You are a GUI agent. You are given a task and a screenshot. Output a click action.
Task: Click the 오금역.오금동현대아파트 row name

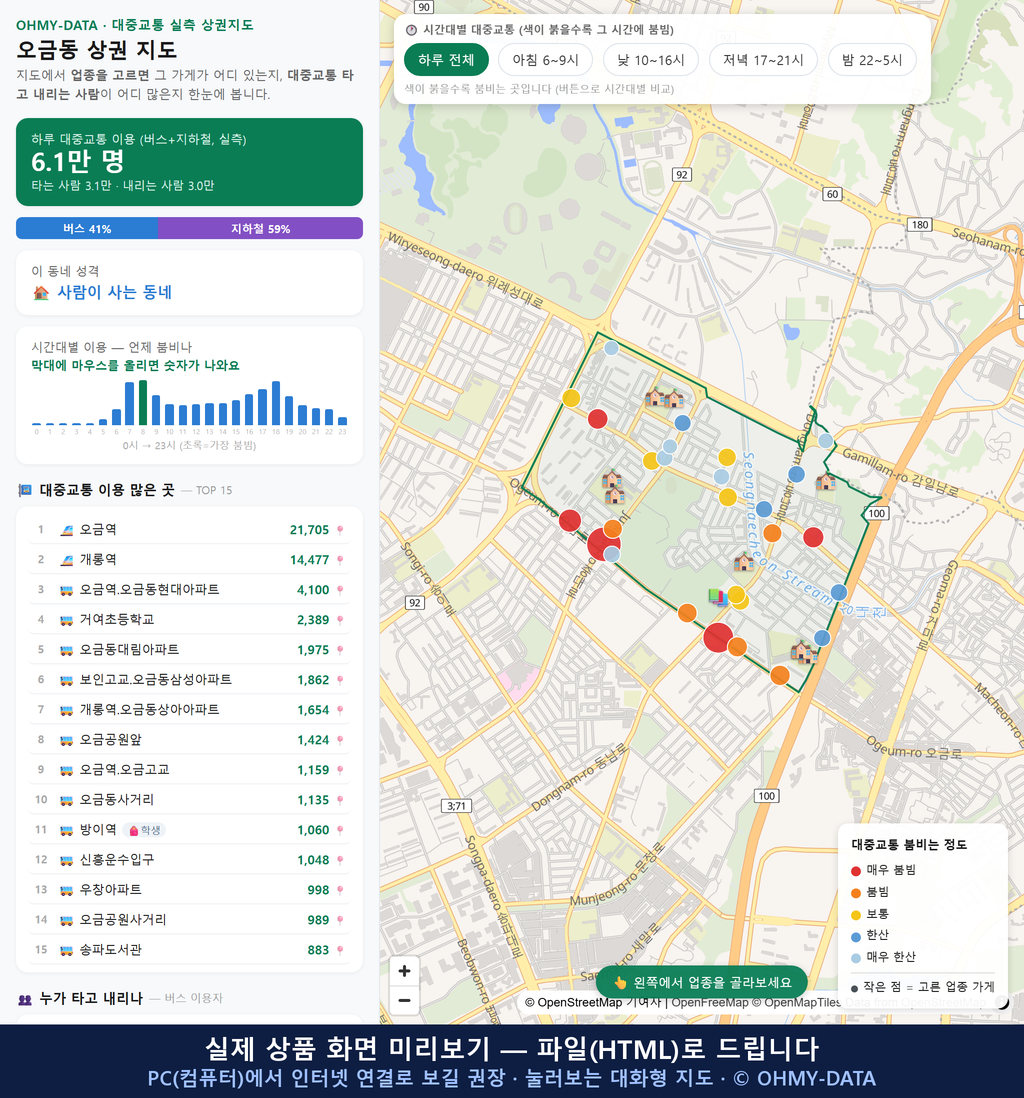click(x=149, y=590)
